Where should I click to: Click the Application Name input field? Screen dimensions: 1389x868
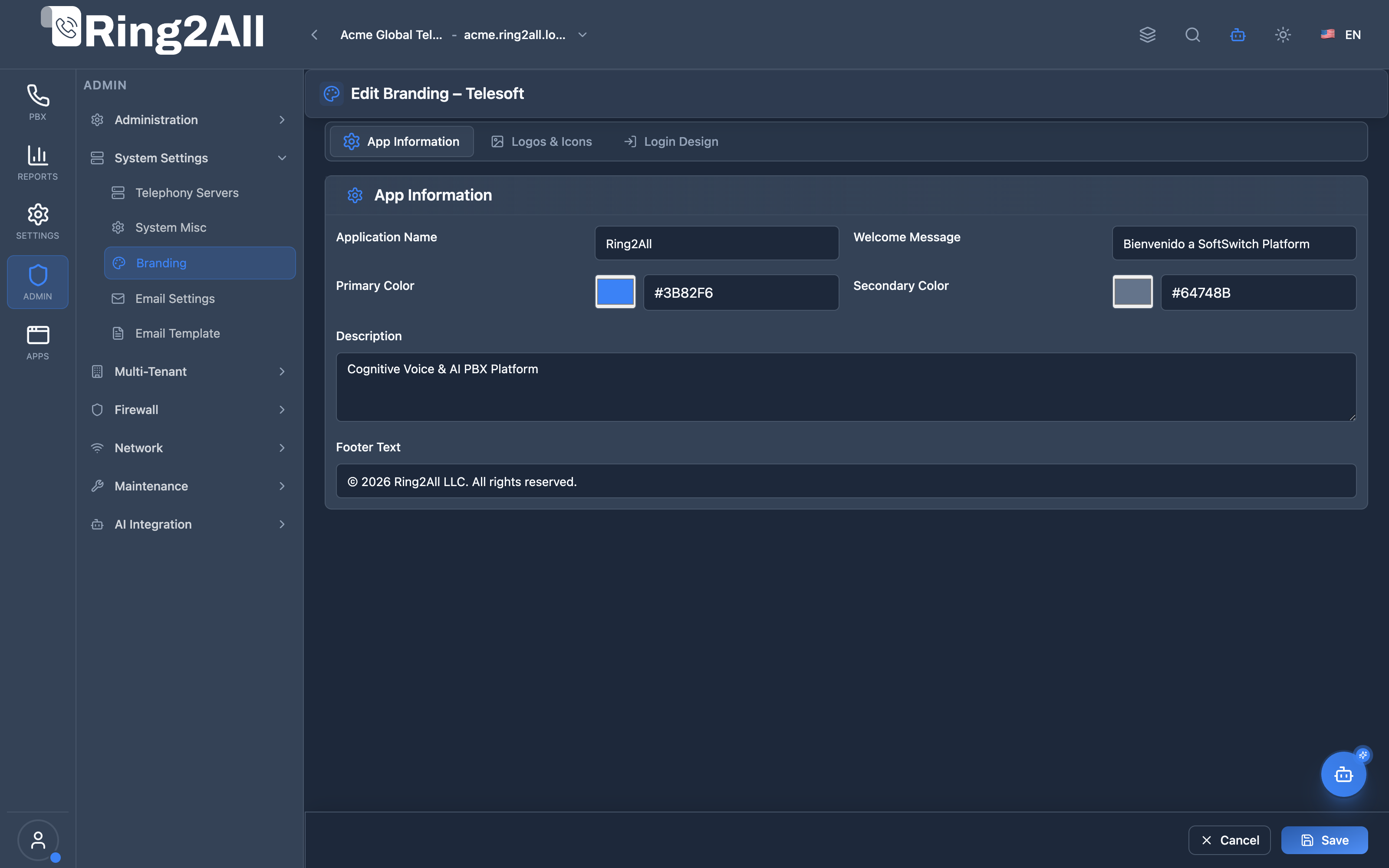pos(716,243)
